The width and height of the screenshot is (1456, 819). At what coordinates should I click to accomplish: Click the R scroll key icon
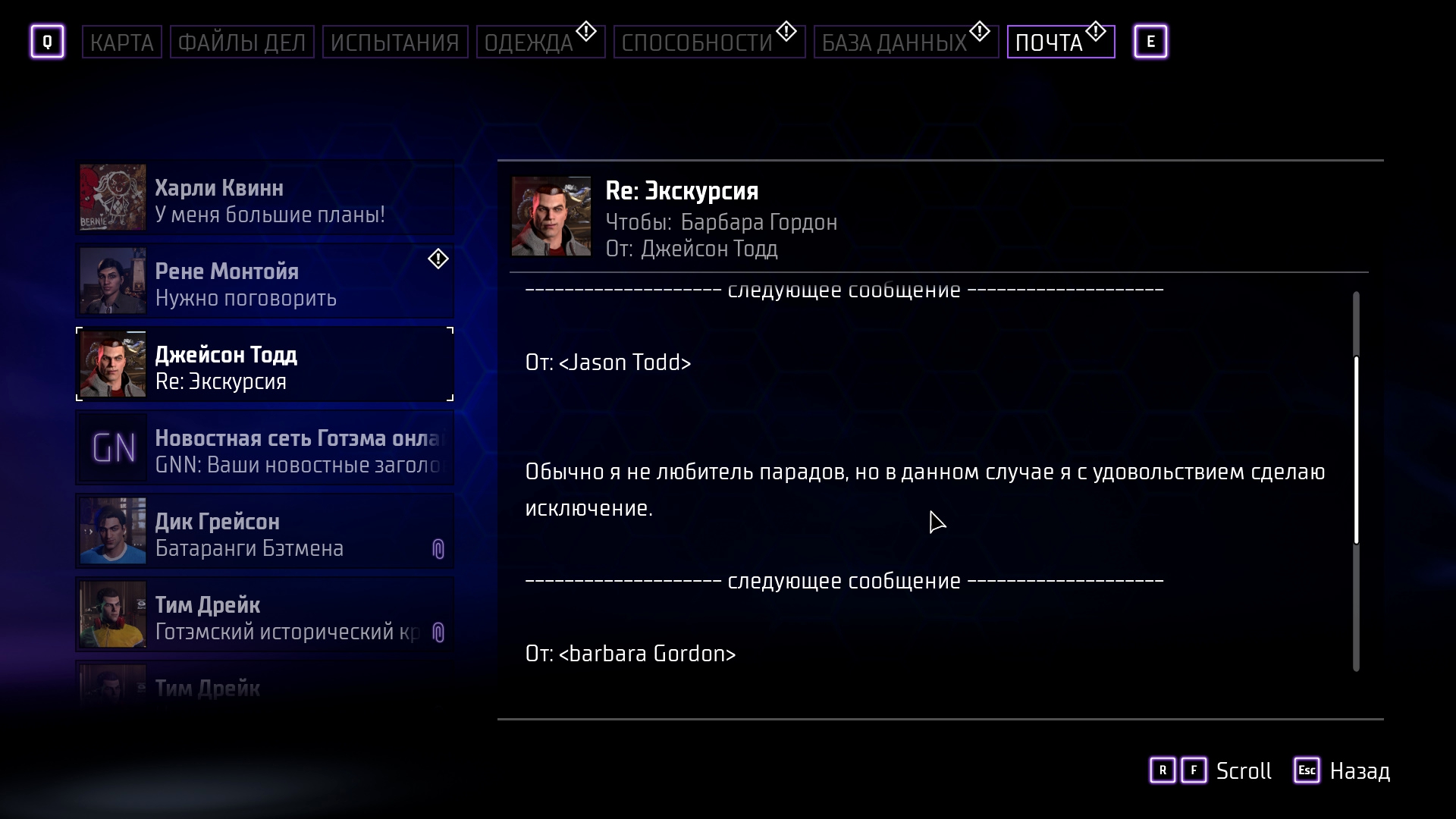[1163, 770]
